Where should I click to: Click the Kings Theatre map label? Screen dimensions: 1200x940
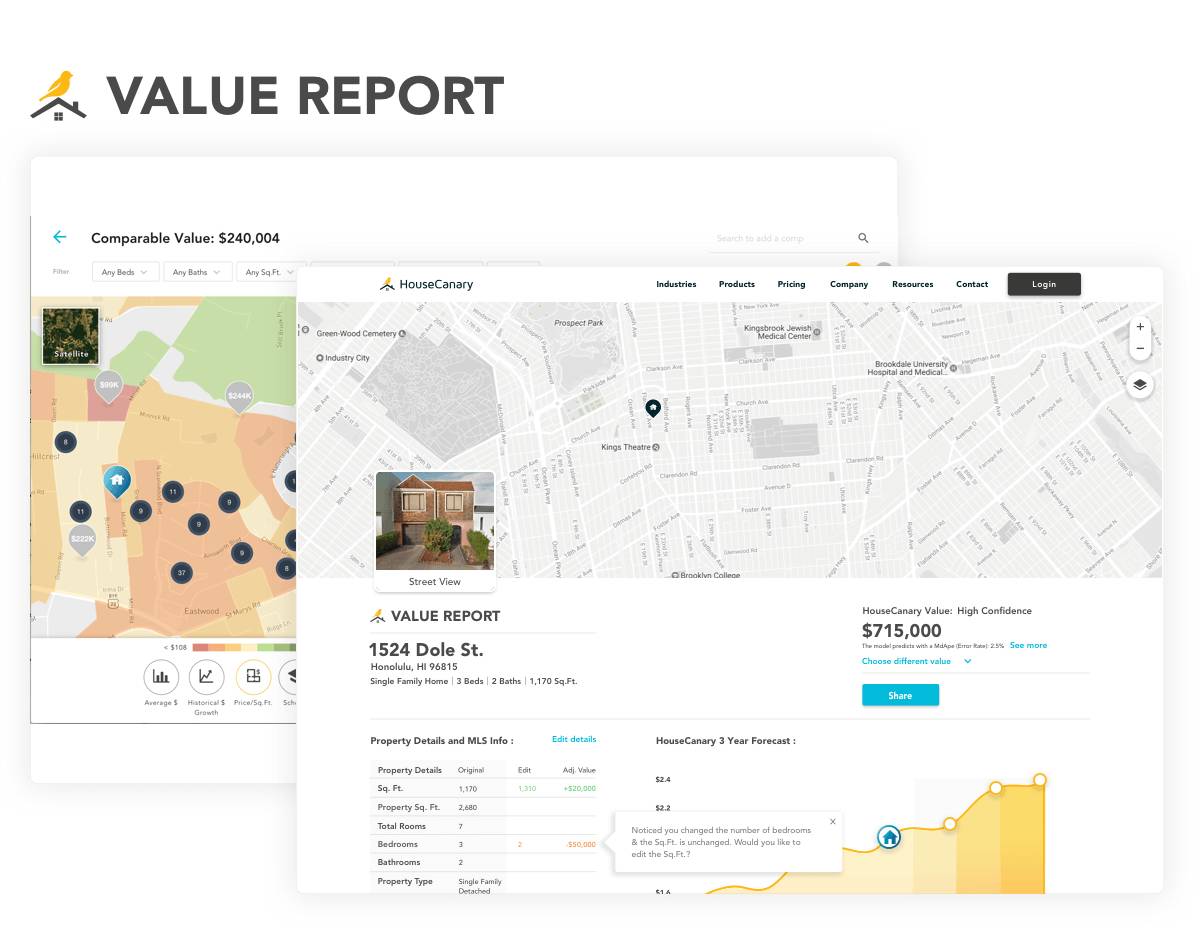(630, 447)
